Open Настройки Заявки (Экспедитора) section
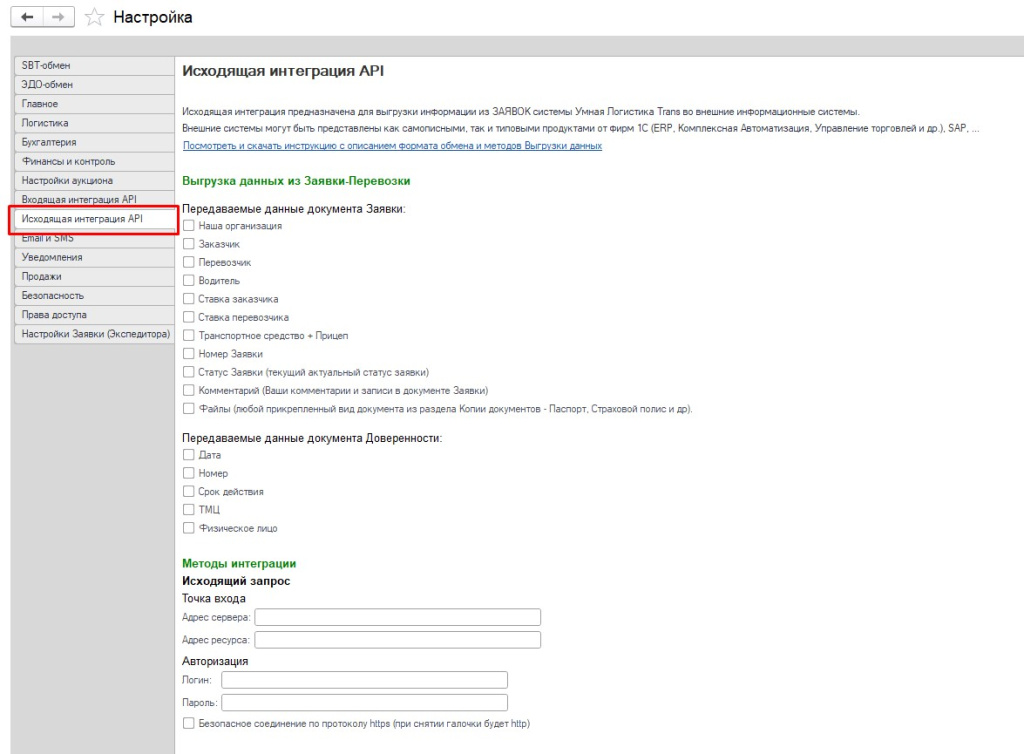1024x754 pixels. [94, 334]
